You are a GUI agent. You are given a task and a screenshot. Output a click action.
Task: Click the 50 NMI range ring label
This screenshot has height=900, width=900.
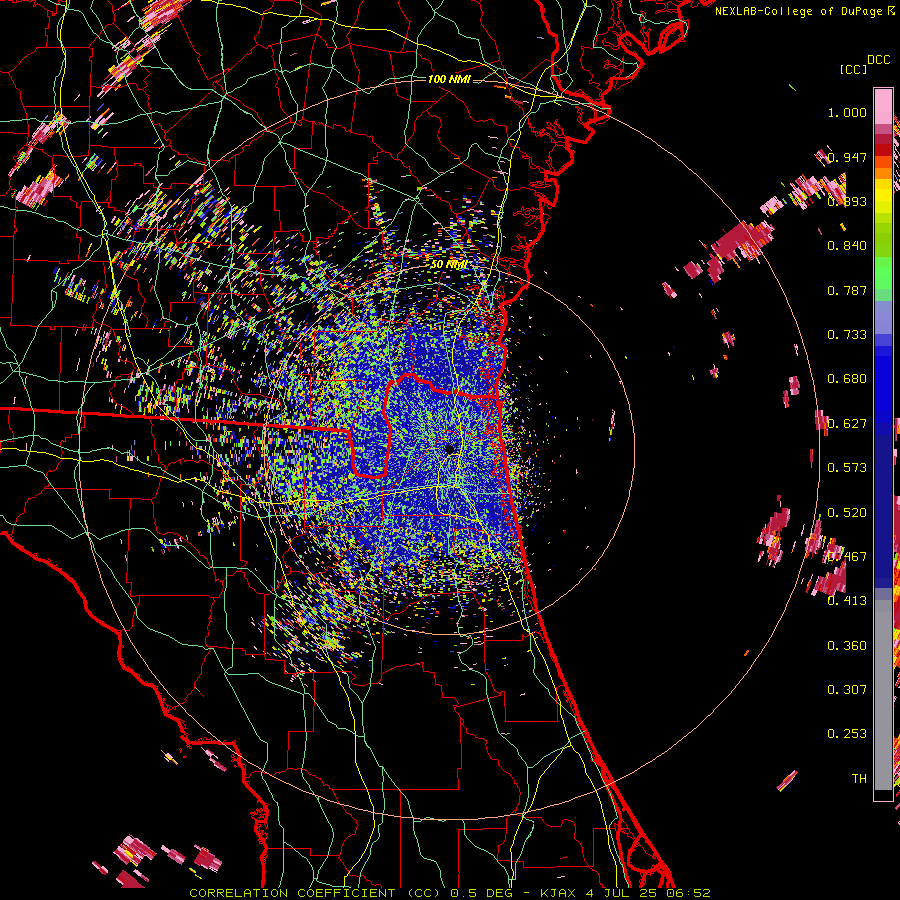pos(449,265)
